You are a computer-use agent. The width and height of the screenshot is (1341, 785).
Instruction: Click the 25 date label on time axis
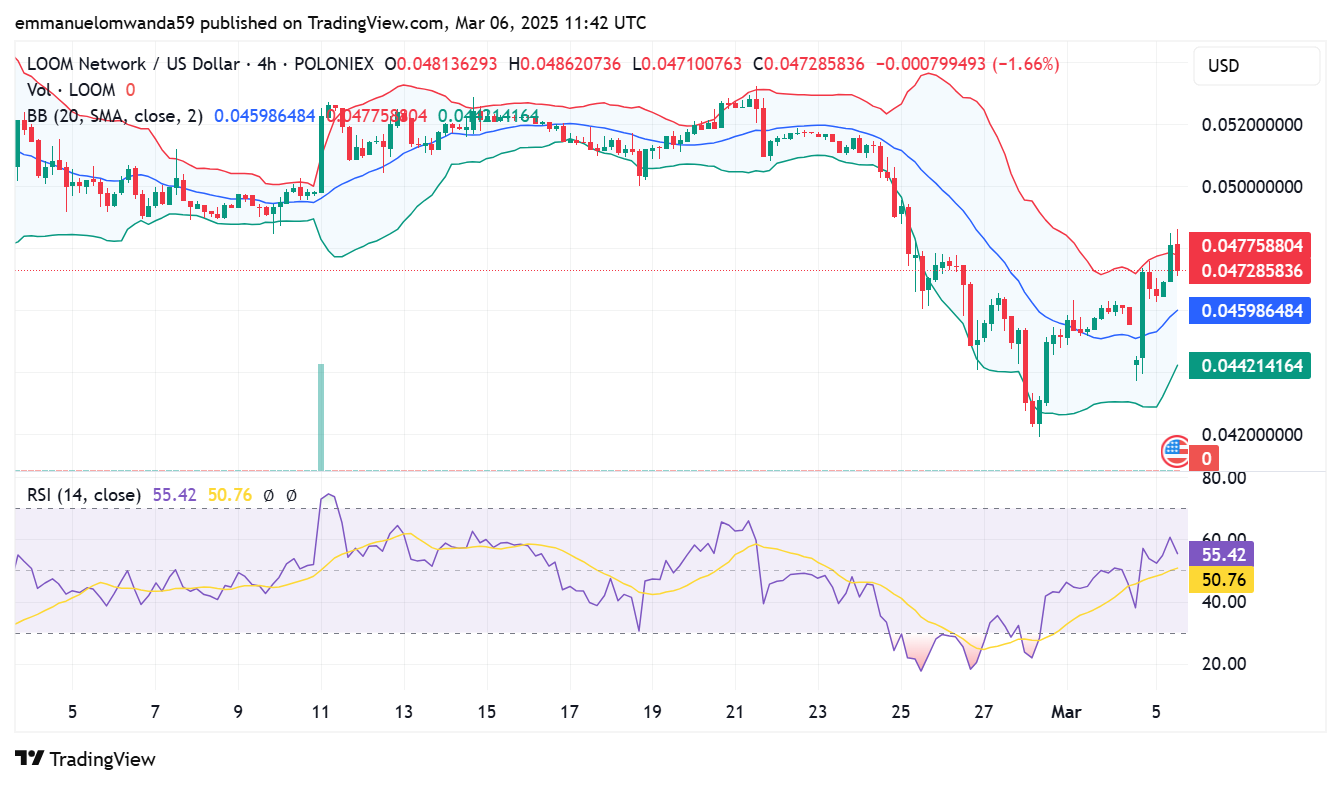coord(901,713)
